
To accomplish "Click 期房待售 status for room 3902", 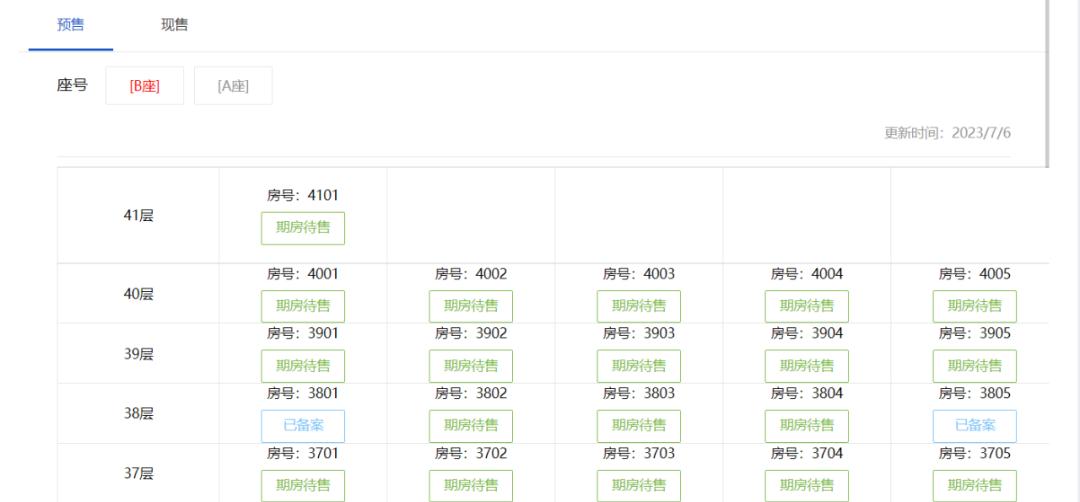I will 471,366.
